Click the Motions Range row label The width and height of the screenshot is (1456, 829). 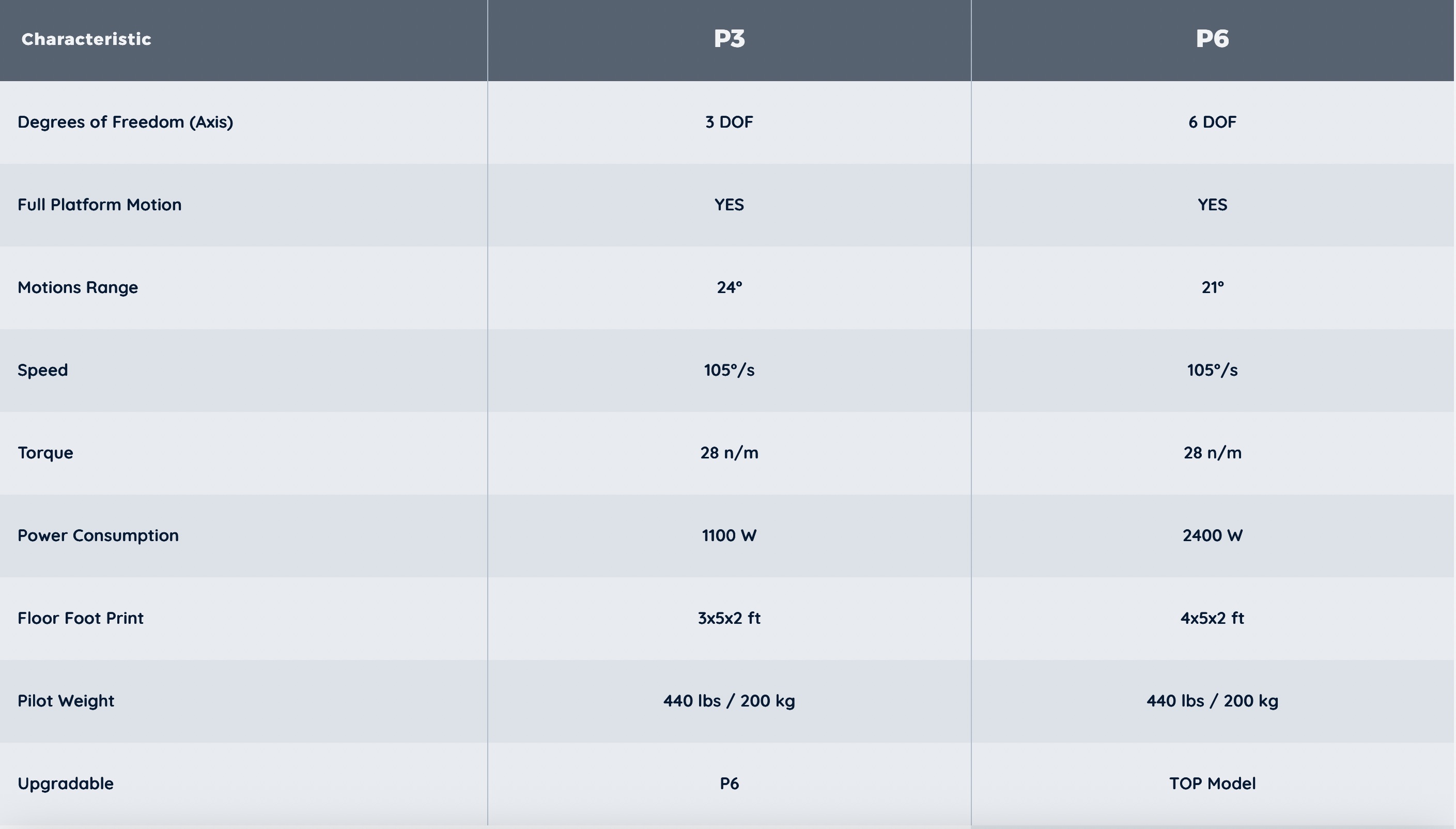[x=78, y=287]
